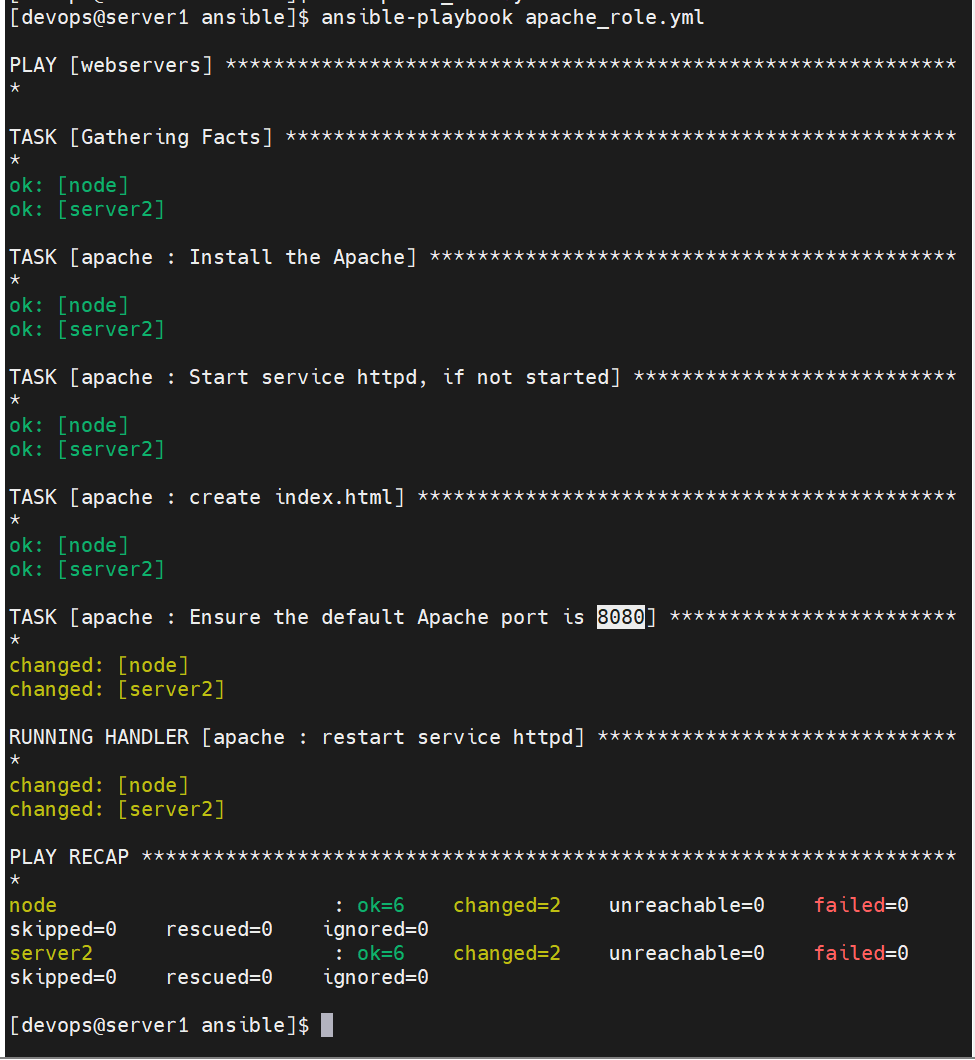Click 'changed=2' in the node recap row

coord(506,905)
